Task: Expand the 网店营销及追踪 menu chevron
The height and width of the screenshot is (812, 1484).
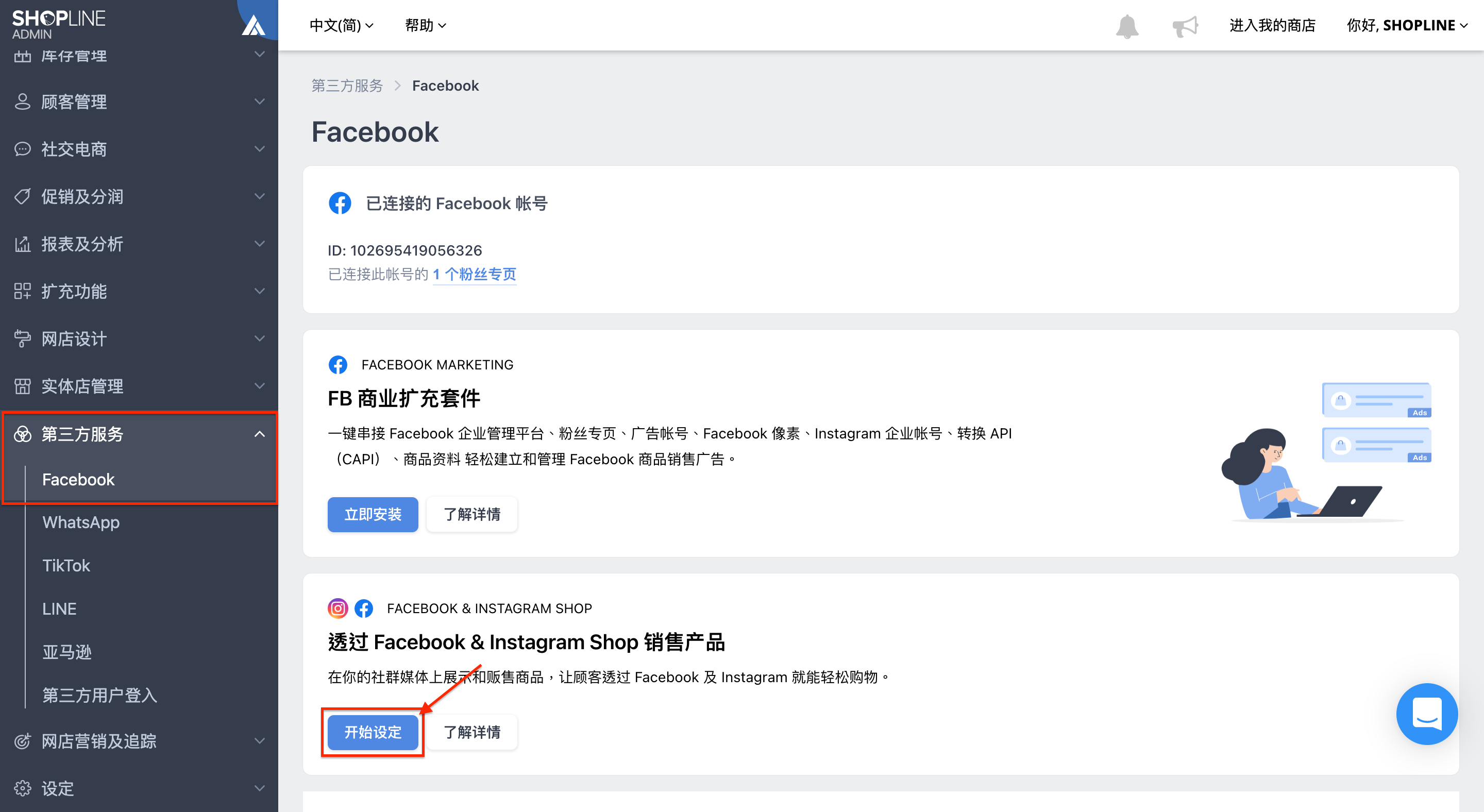Action: 260,740
